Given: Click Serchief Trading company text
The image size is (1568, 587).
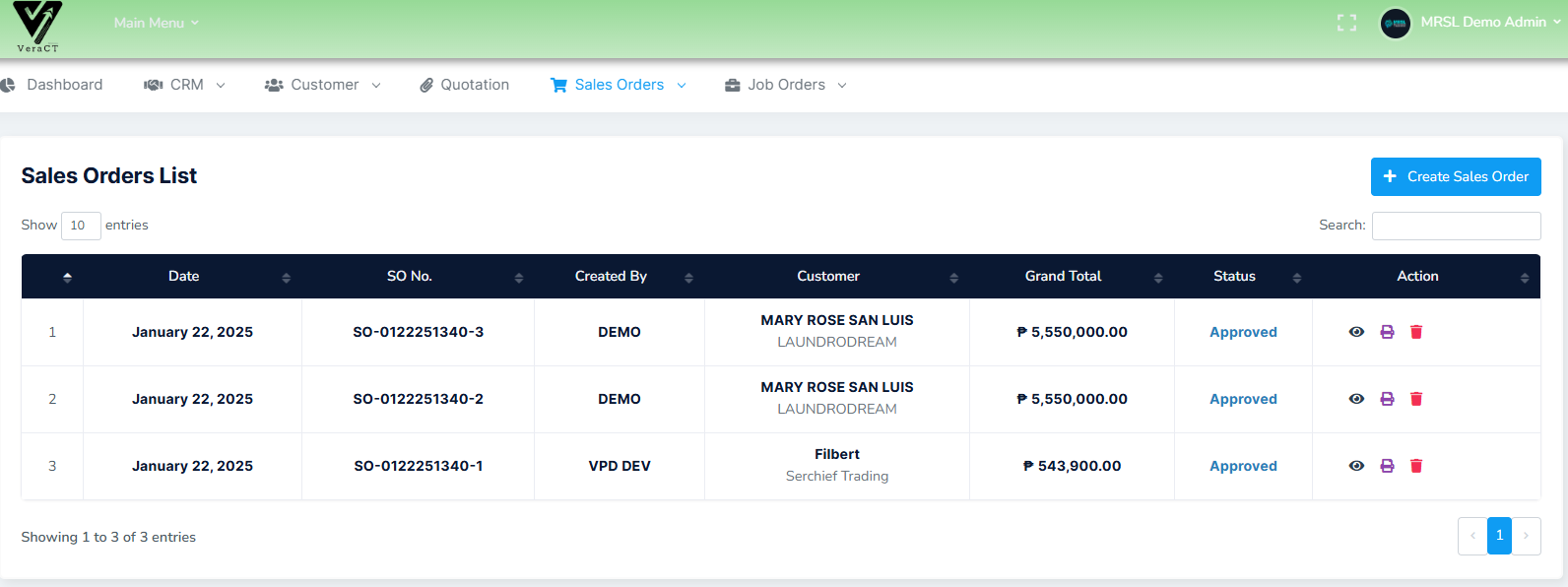Looking at the screenshot, I should [x=837, y=476].
